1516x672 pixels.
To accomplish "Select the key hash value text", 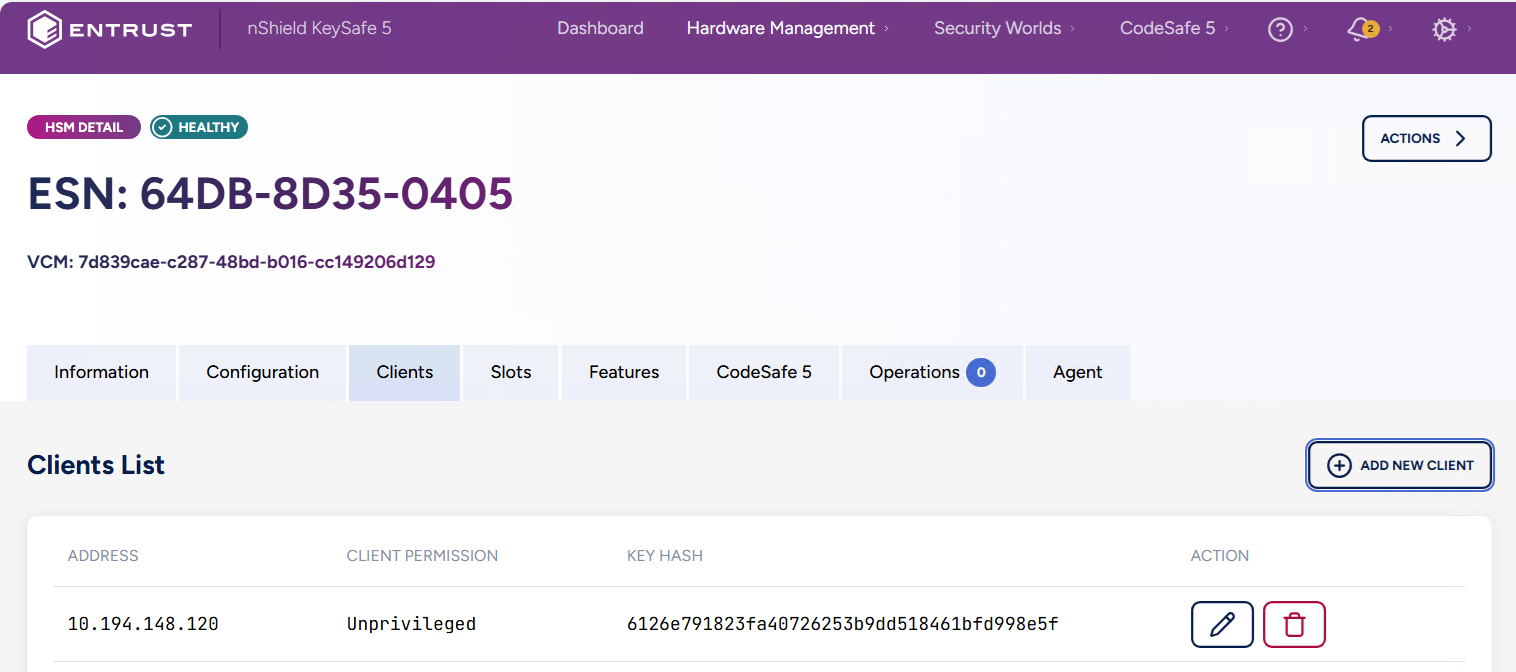I will click(842, 625).
